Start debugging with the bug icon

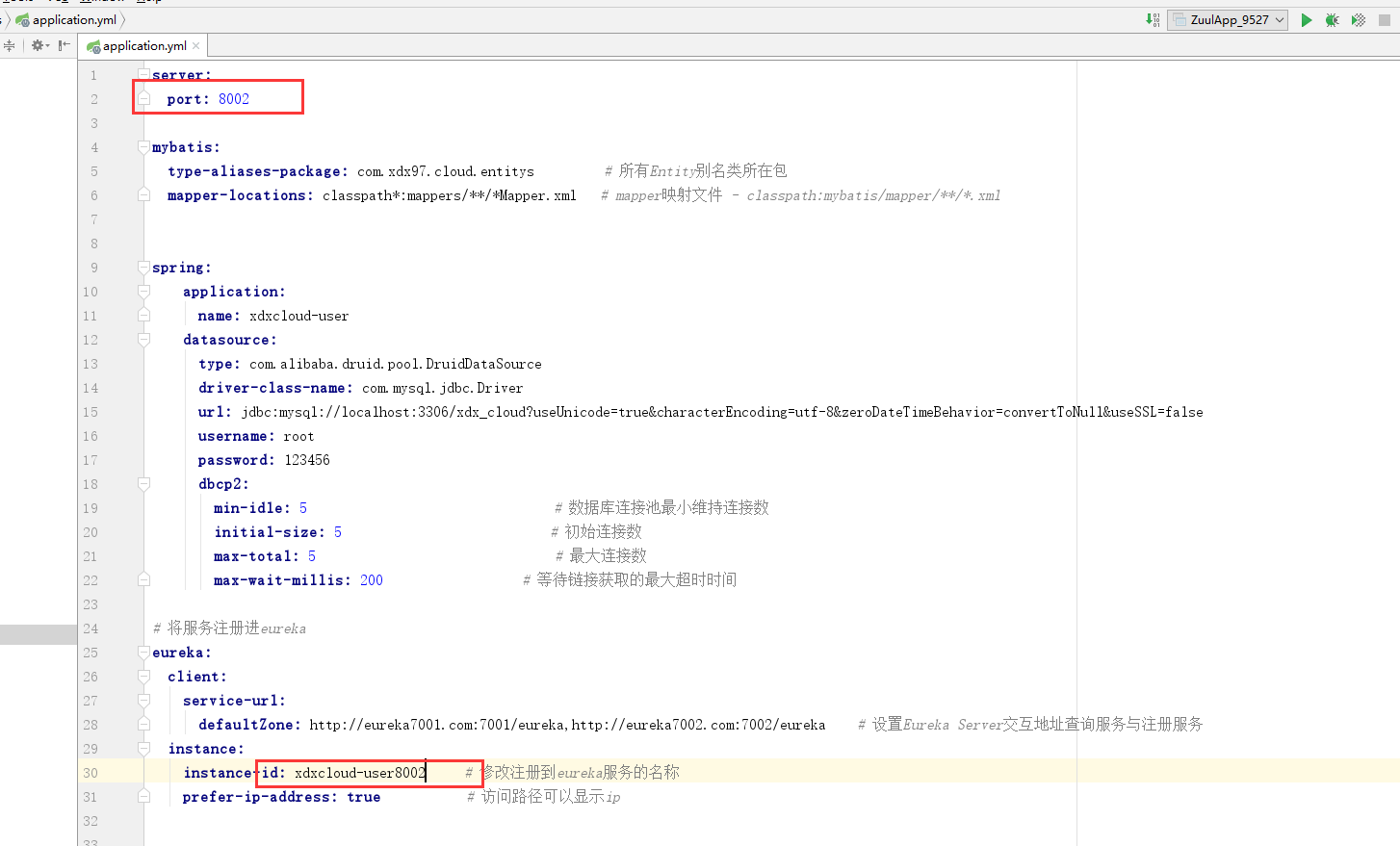1333,20
